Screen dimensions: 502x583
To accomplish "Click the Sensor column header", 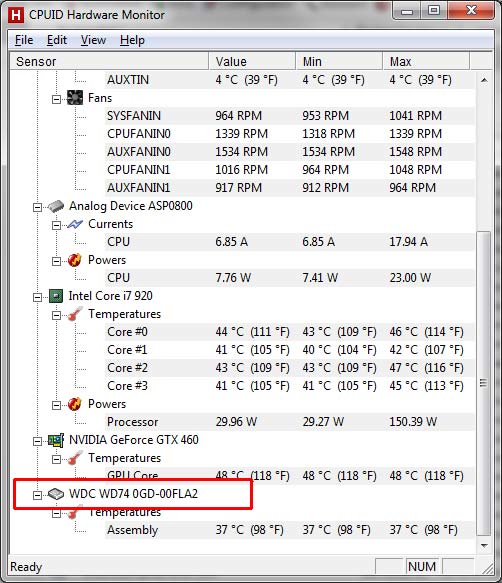I will [x=109, y=61].
